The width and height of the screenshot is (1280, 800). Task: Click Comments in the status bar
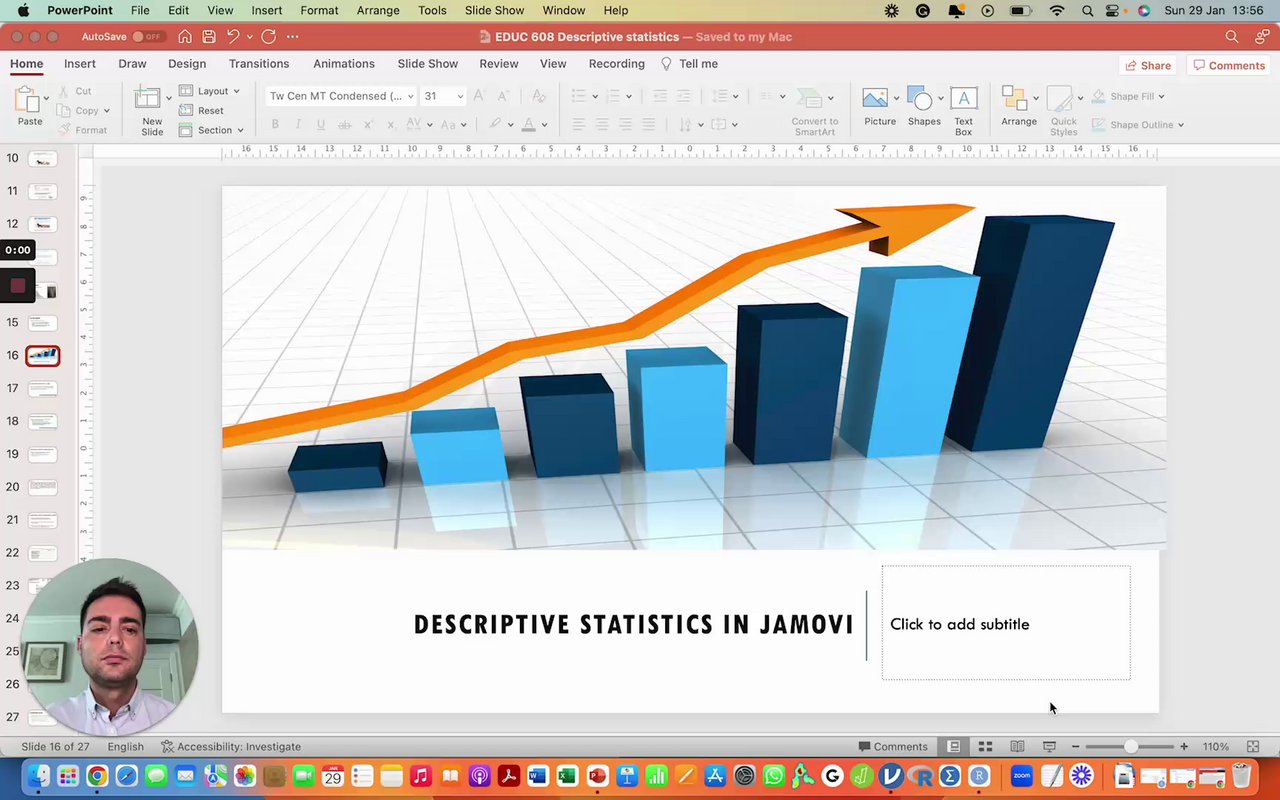click(x=893, y=746)
